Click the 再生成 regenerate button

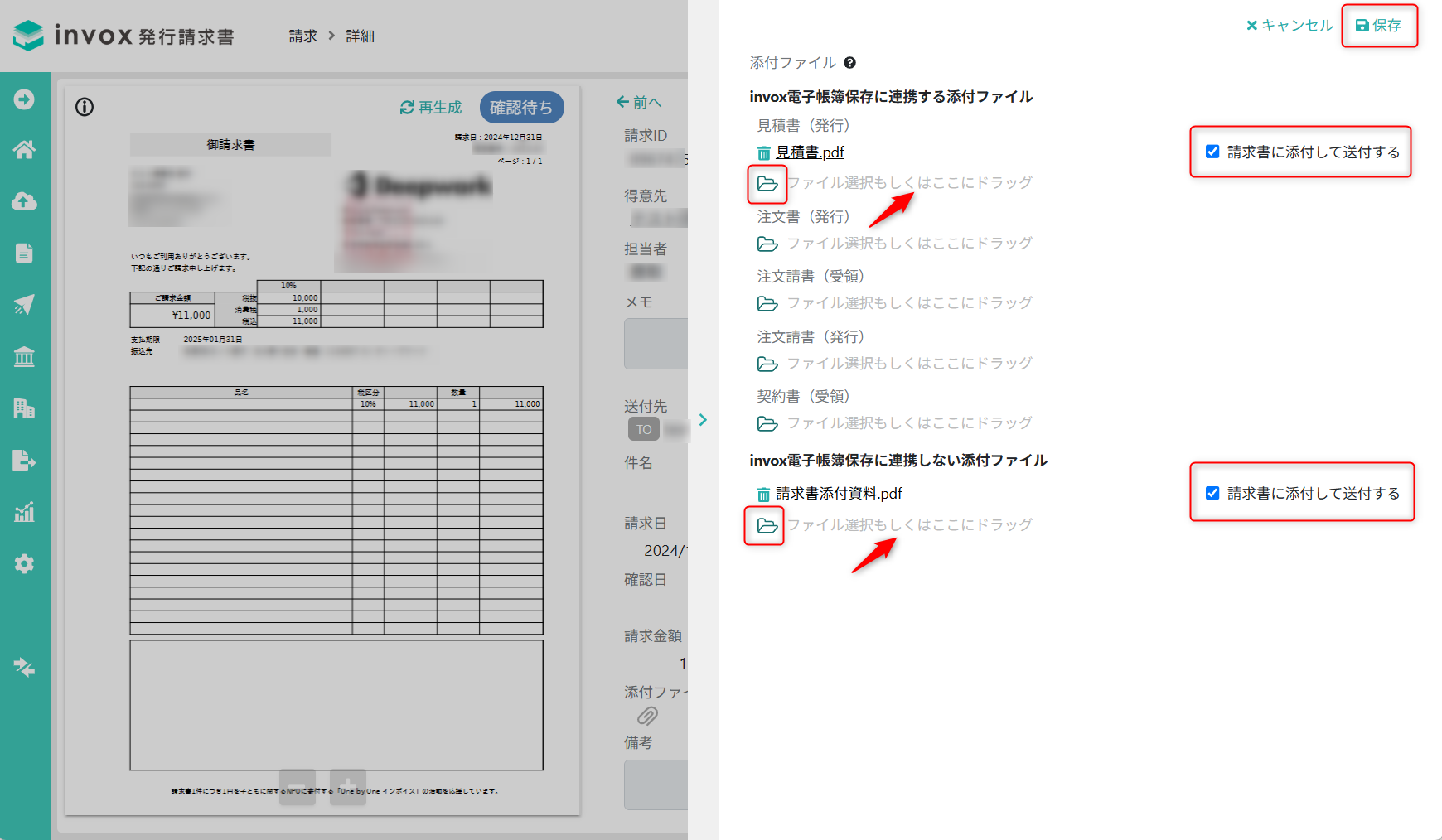(431, 108)
